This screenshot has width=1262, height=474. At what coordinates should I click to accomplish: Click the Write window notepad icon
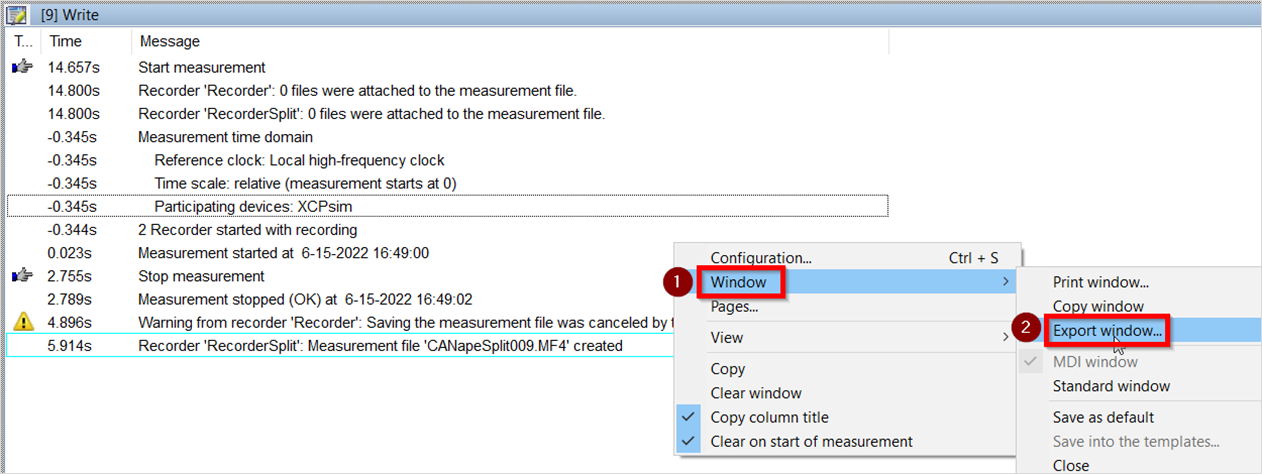(18, 15)
